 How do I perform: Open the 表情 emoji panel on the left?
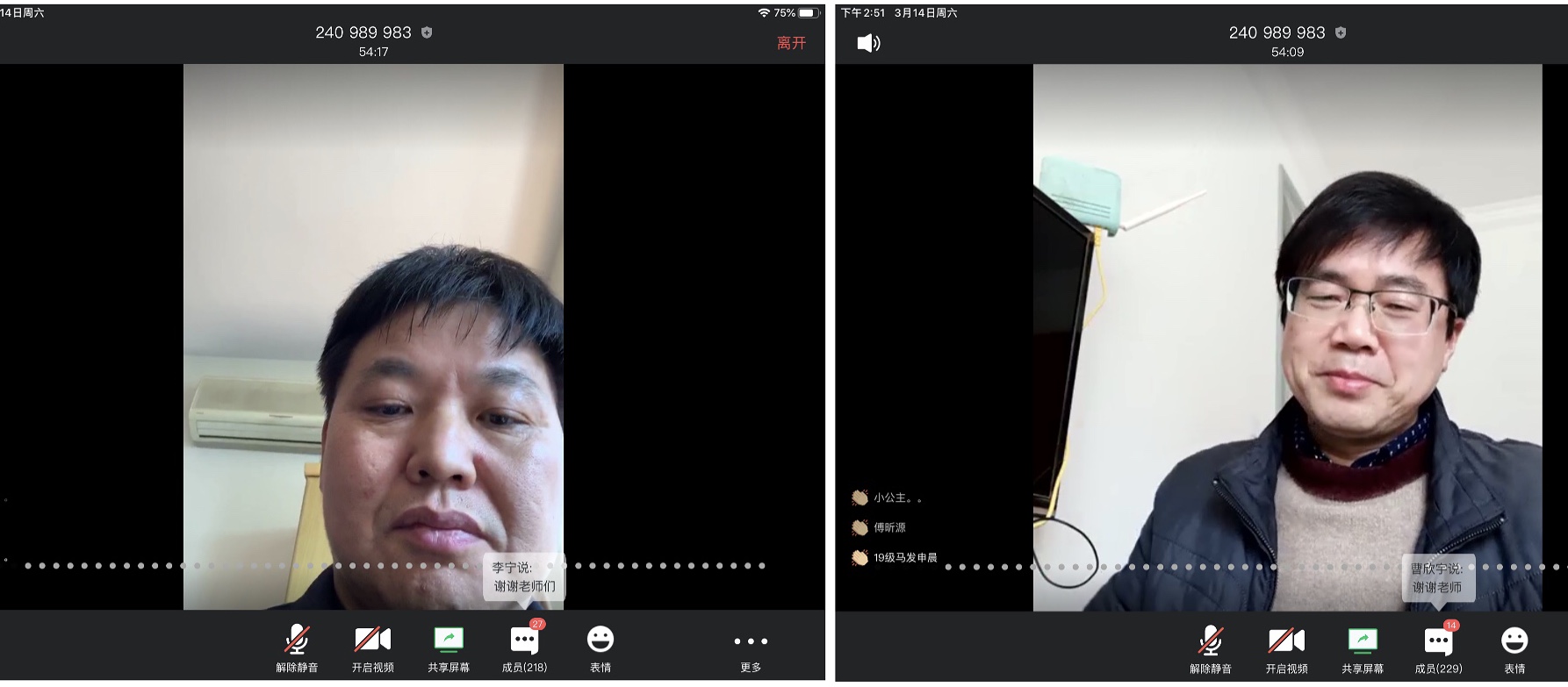pyautogui.click(x=601, y=648)
